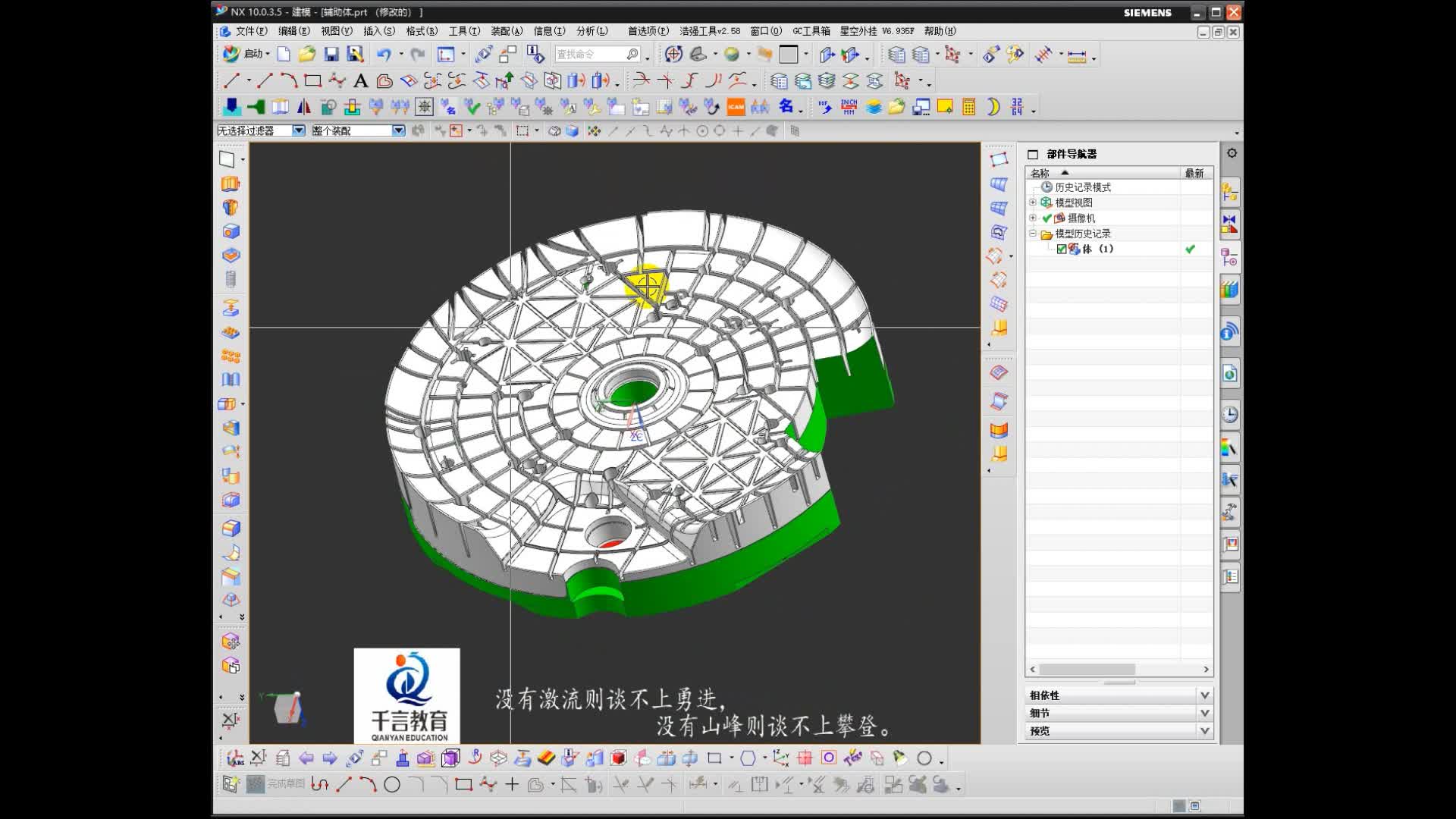Collapse the 模型历史记录 folder
The width and height of the screenshot is (1456, 819).
tap(1032, 234)
